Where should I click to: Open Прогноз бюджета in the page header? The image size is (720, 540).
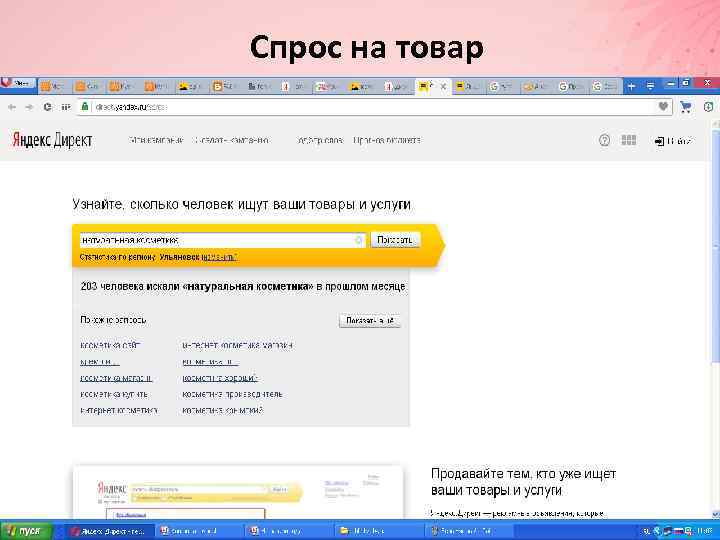[387, 140]
